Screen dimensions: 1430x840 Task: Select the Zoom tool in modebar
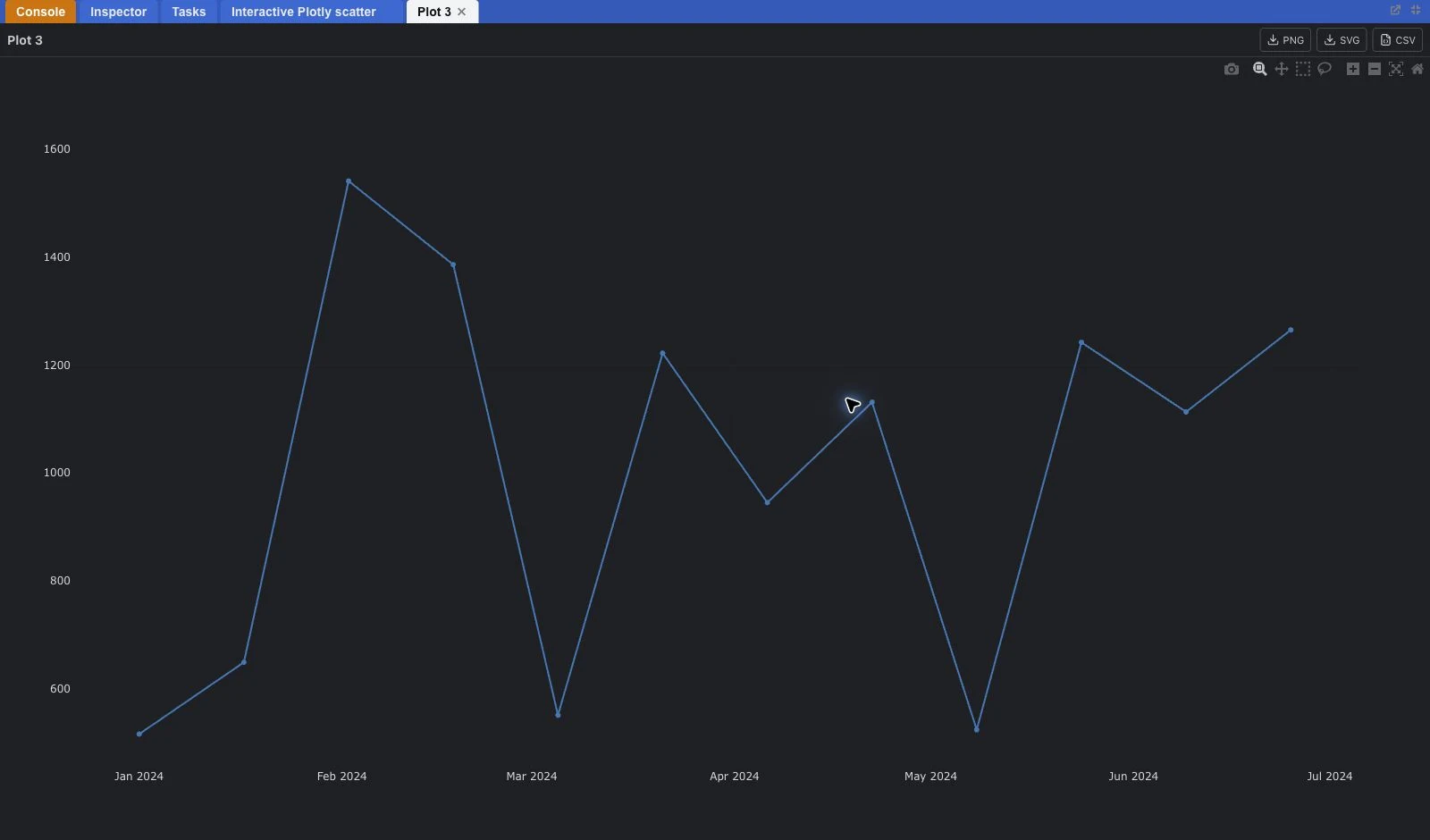1259,69
